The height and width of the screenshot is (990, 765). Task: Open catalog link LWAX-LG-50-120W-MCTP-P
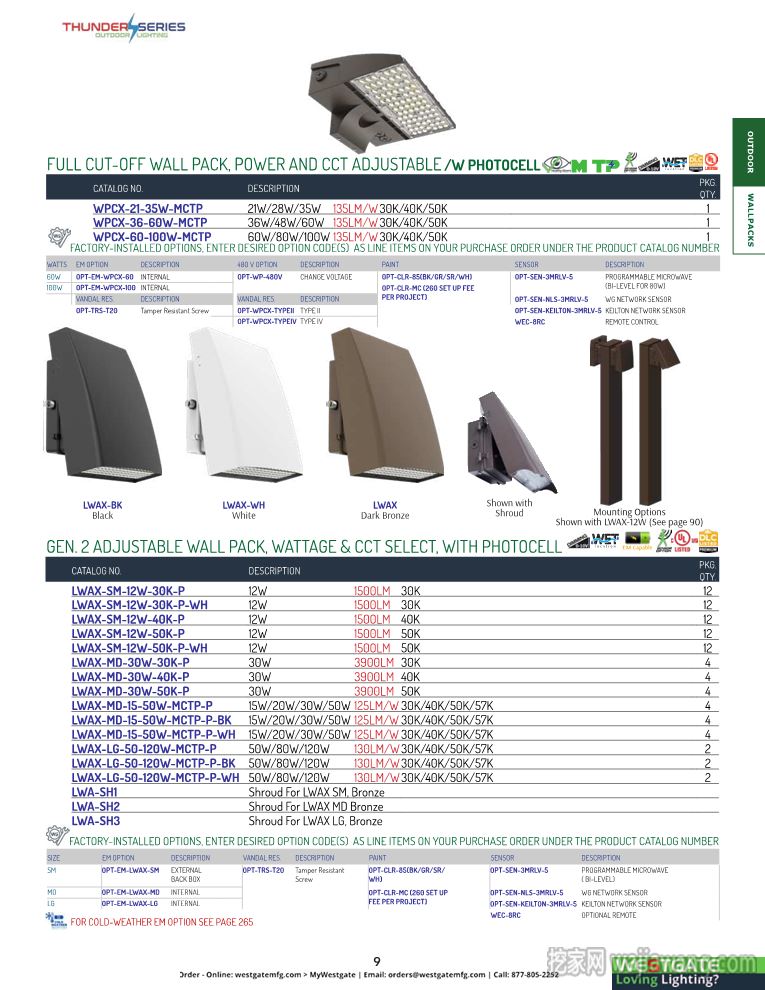[144, 749]
